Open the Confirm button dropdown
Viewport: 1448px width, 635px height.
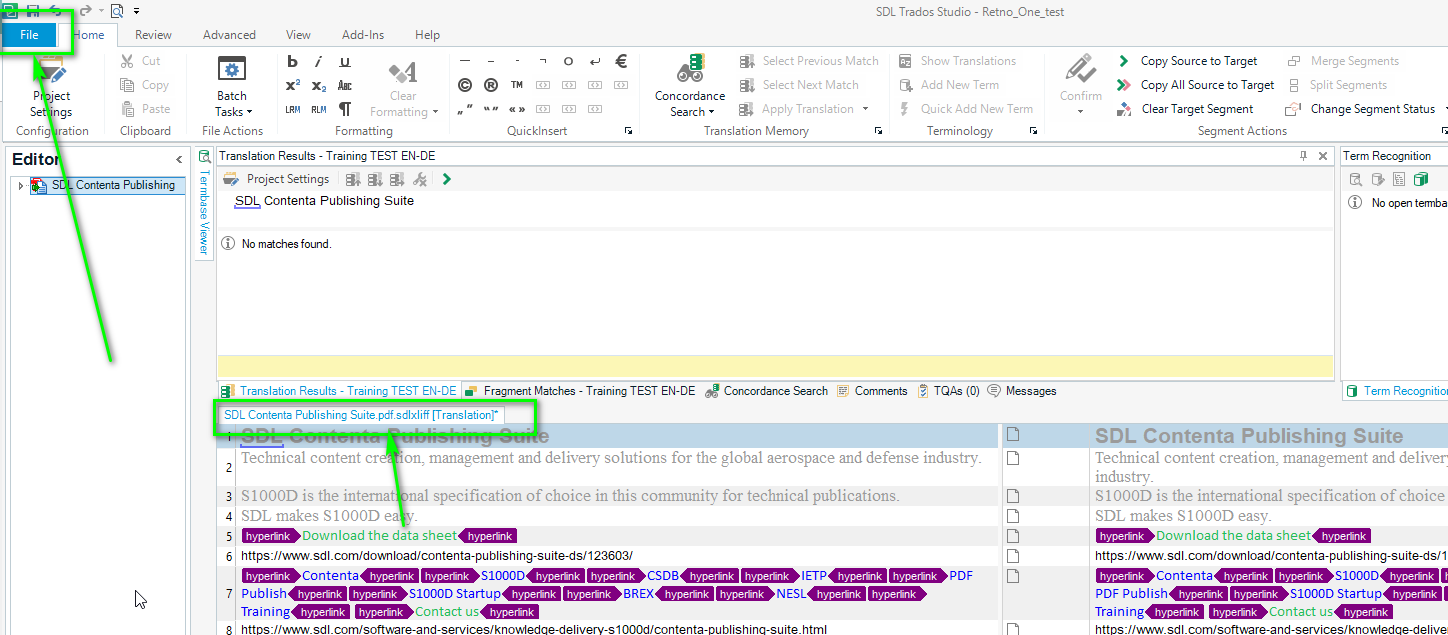coord(1081,111)
